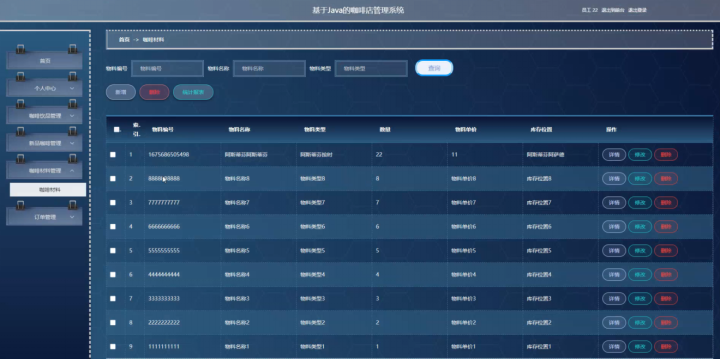Click 首页 in the breadcrumb
Image resolution: width=720 pixels, height=360 pixels.
(124, 40)
